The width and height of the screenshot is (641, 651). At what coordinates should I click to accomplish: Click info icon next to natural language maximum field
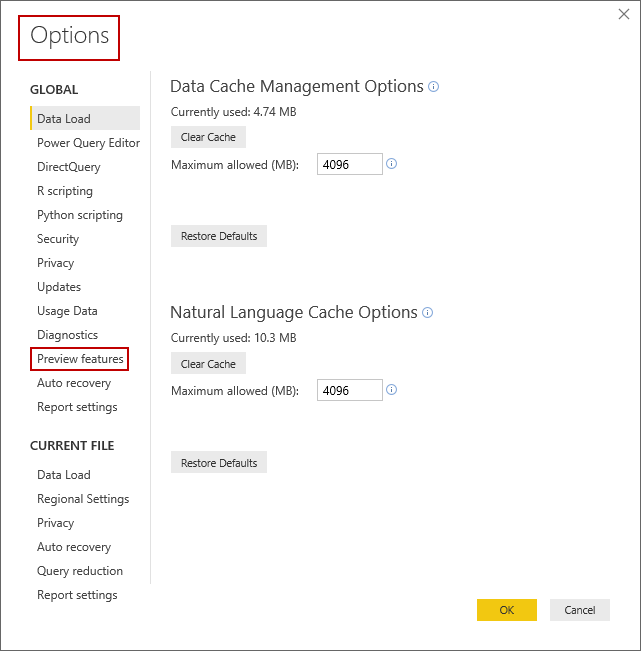[392, 390]
